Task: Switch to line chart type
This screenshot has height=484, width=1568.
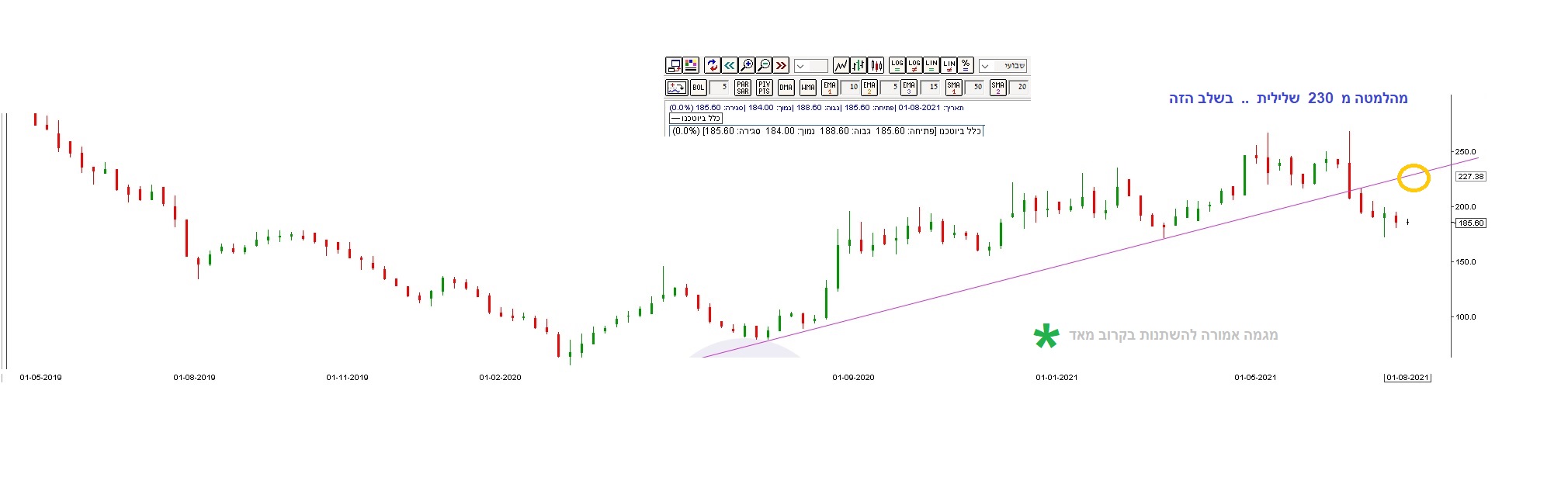Action: pos(841,65)
